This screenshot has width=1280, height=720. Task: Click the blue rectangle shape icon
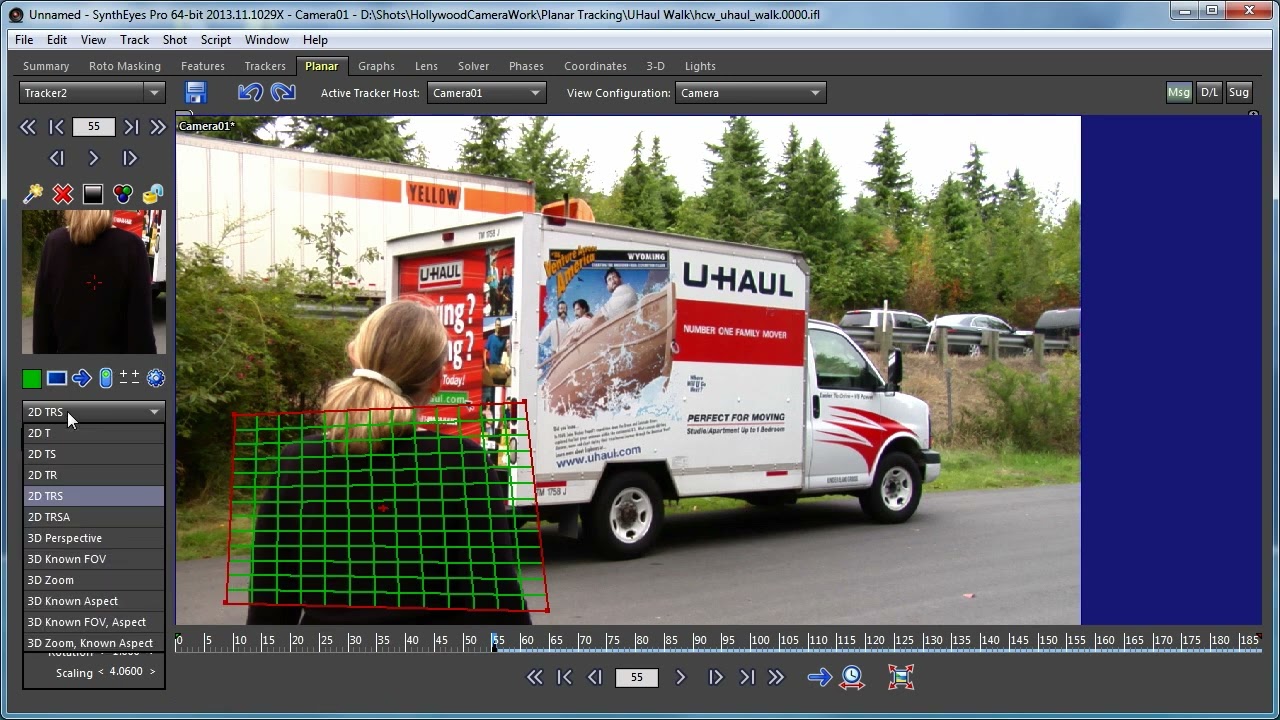tap(57, 378)
